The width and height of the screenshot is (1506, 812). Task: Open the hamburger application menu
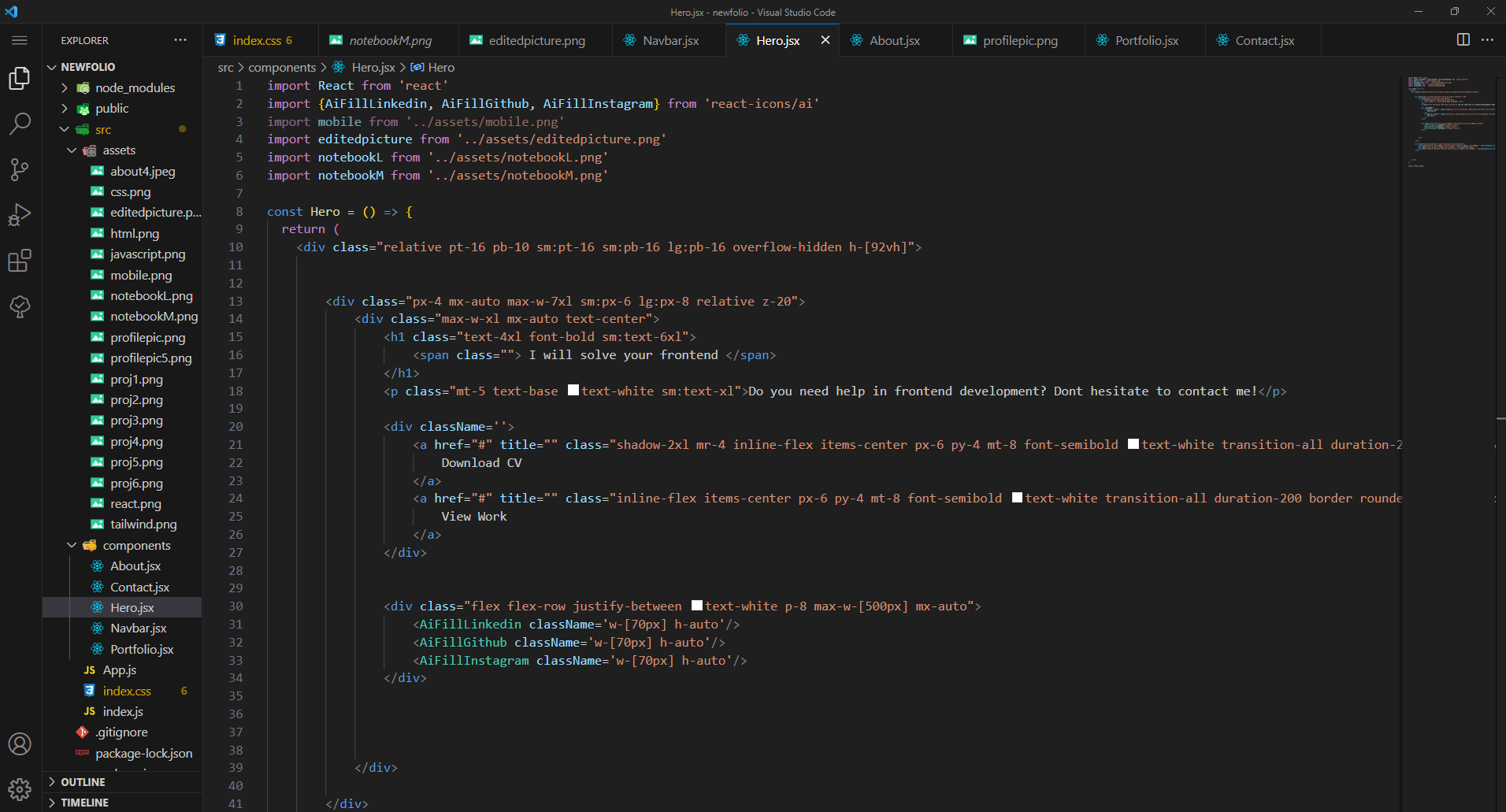tap(20, 40)
